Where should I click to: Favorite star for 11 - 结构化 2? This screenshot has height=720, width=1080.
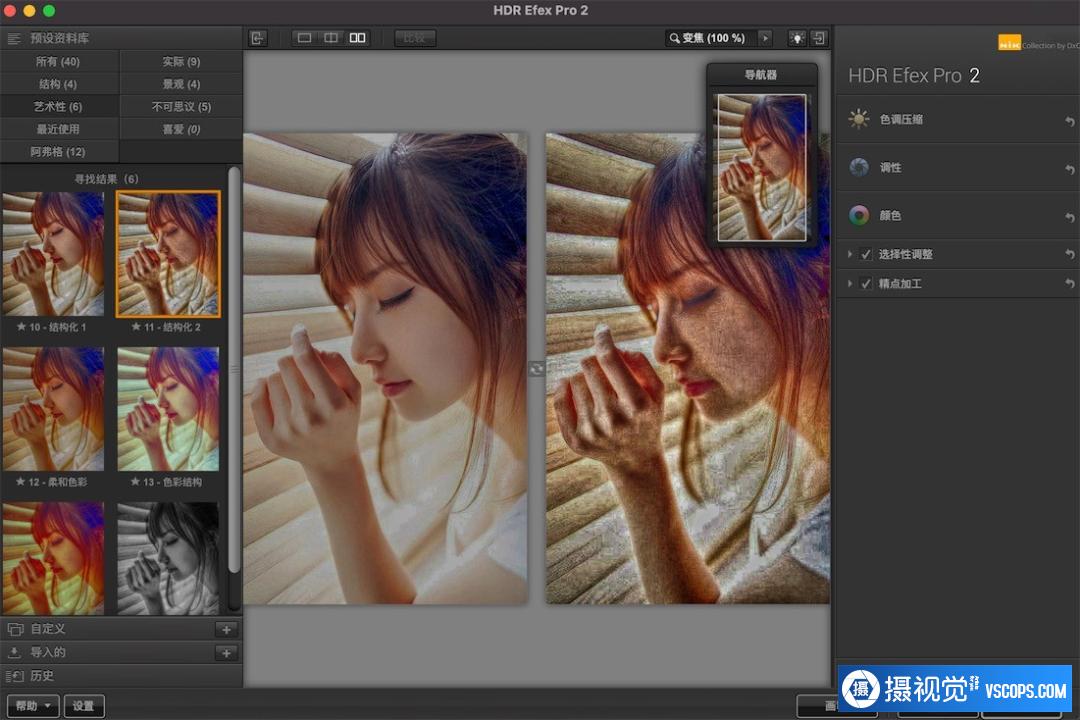click(x=136, y=327)
